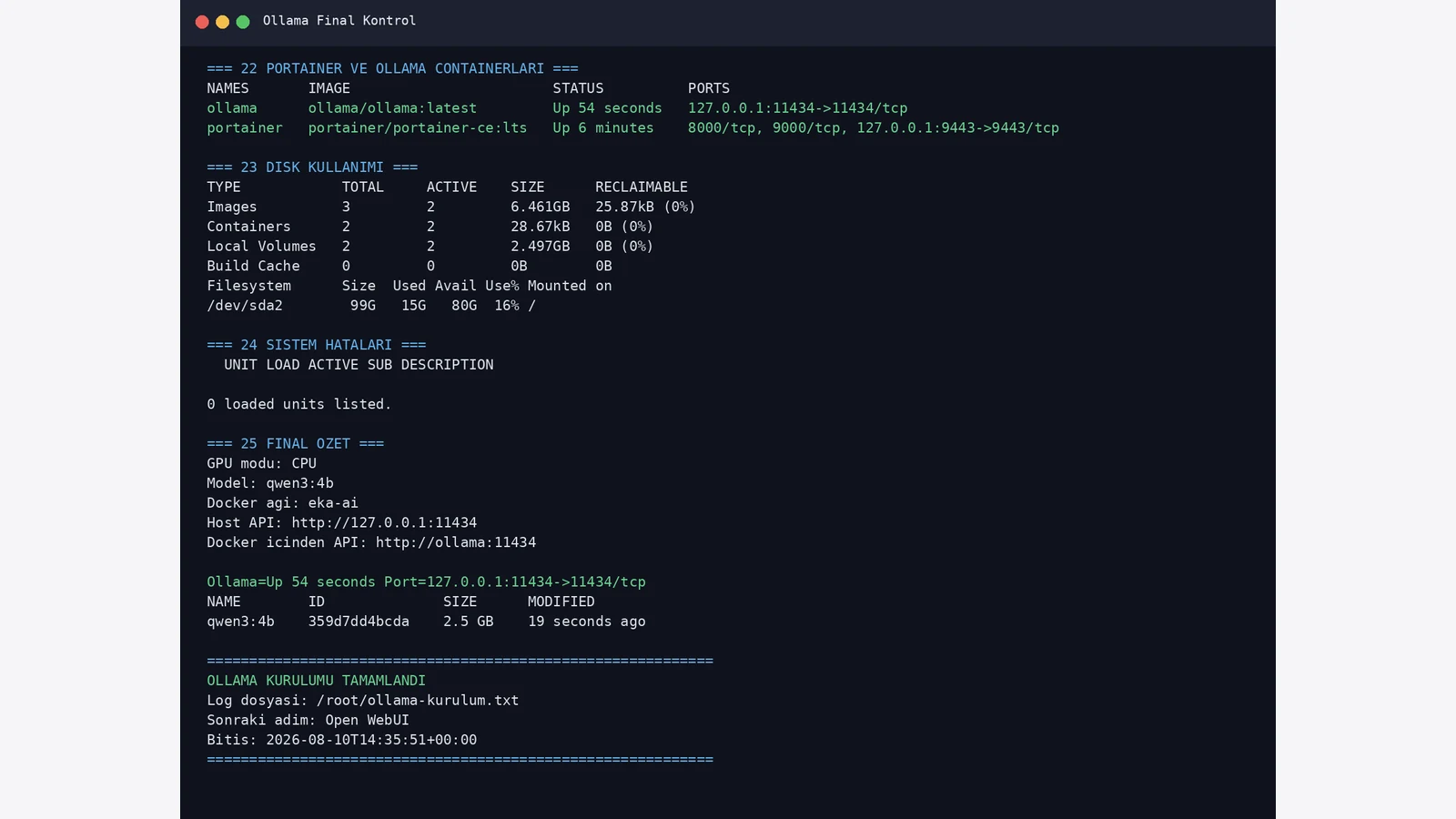
Task: Minimize the terminal with the yellow button
Action: point(222,22)
